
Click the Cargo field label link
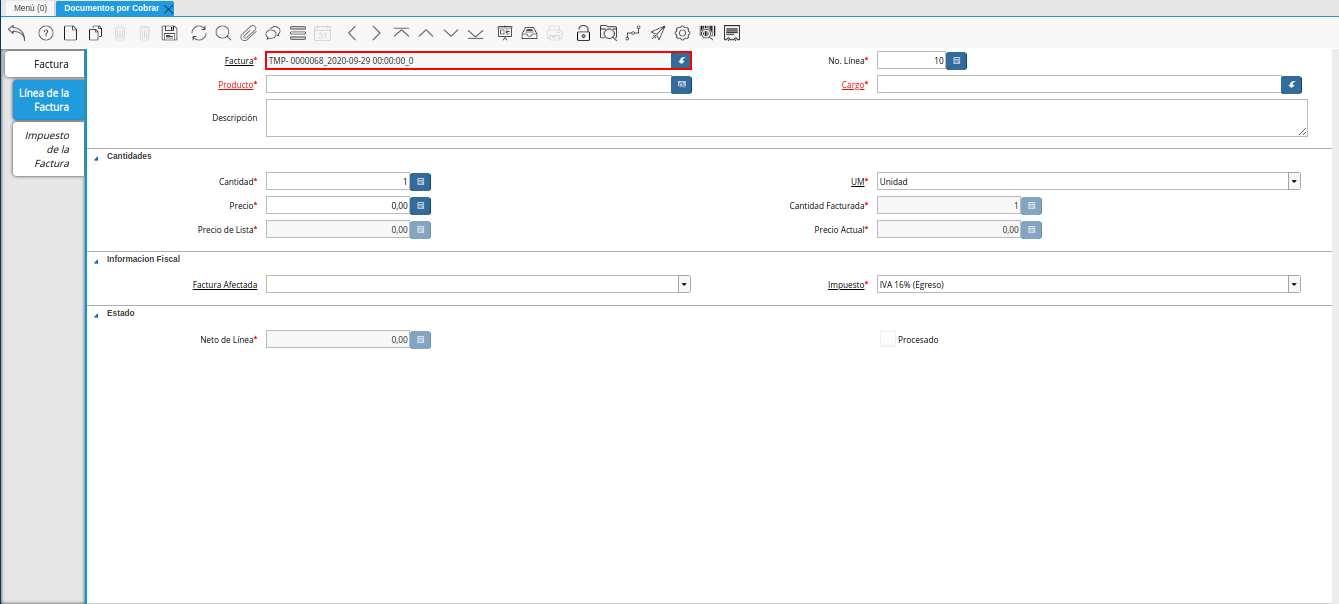852,85
